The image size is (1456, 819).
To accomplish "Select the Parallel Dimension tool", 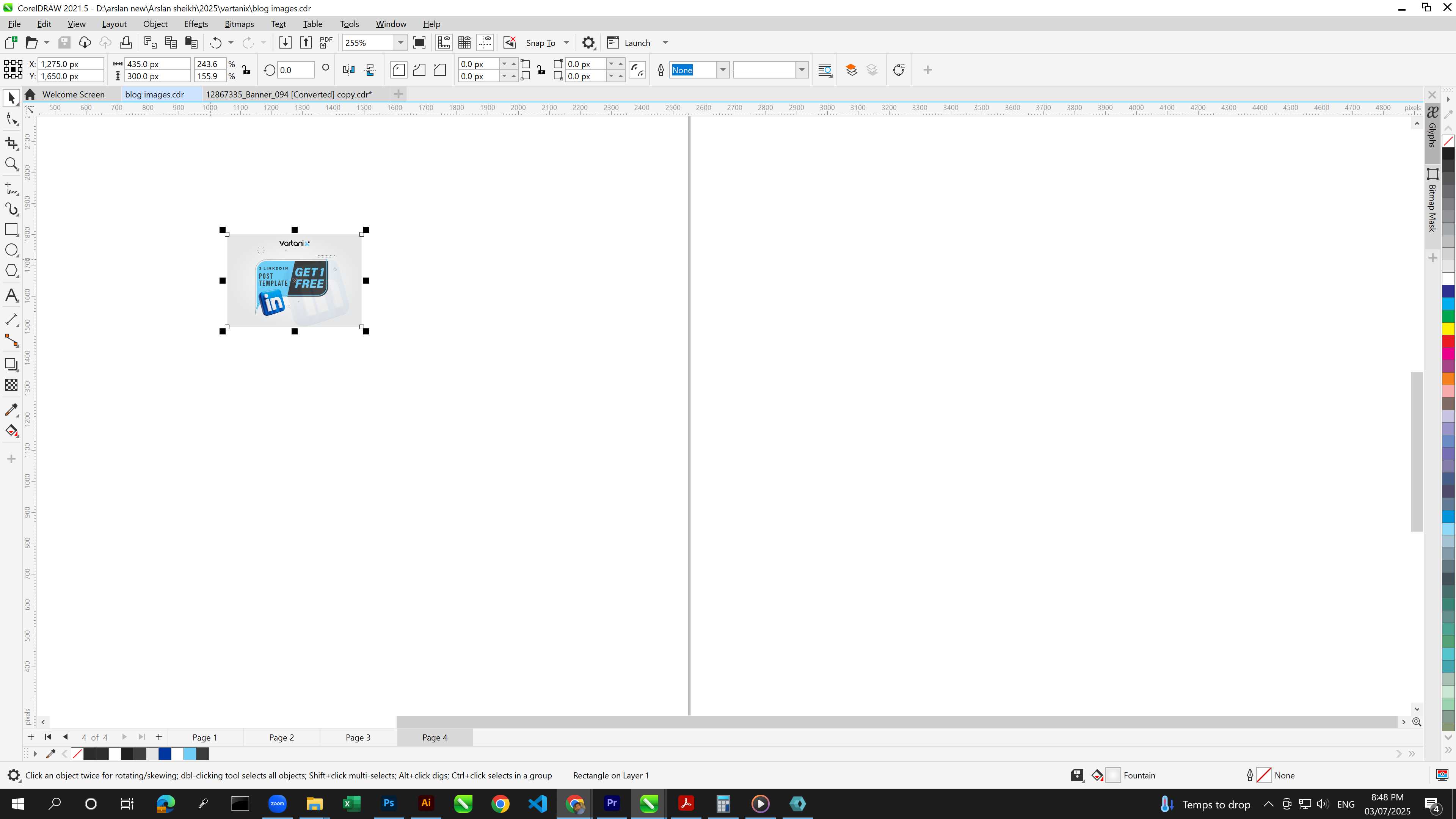I will [11, 319].
